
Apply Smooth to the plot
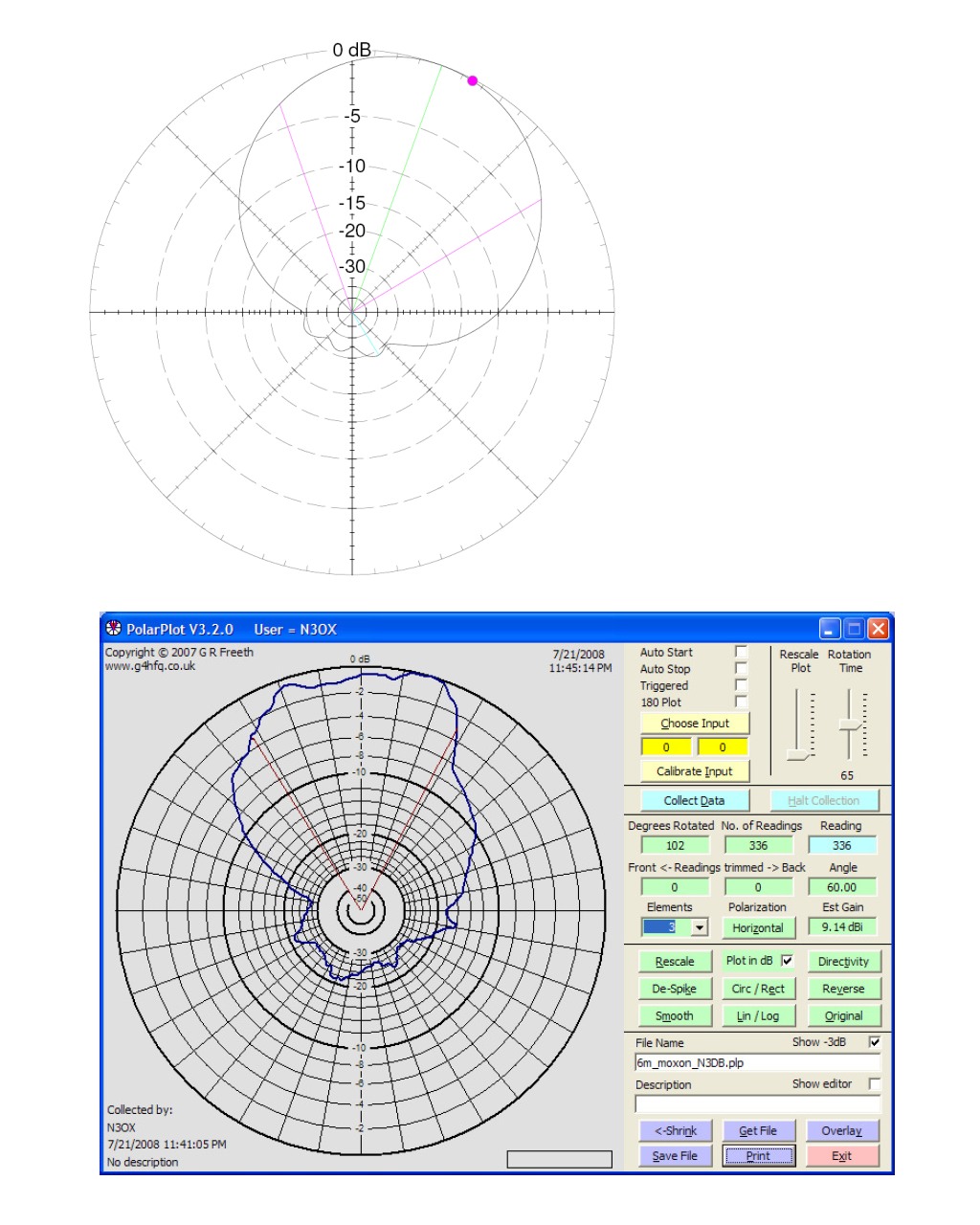tap(674, 1015)
